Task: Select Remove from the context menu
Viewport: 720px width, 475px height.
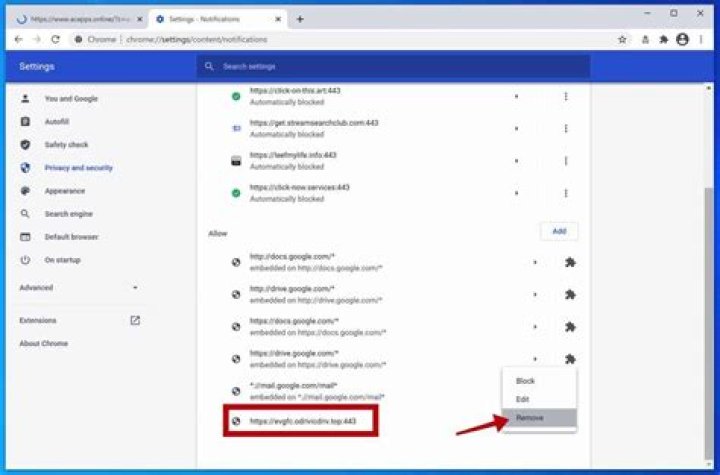Action: pyautogui.click(x=530, y=418)
